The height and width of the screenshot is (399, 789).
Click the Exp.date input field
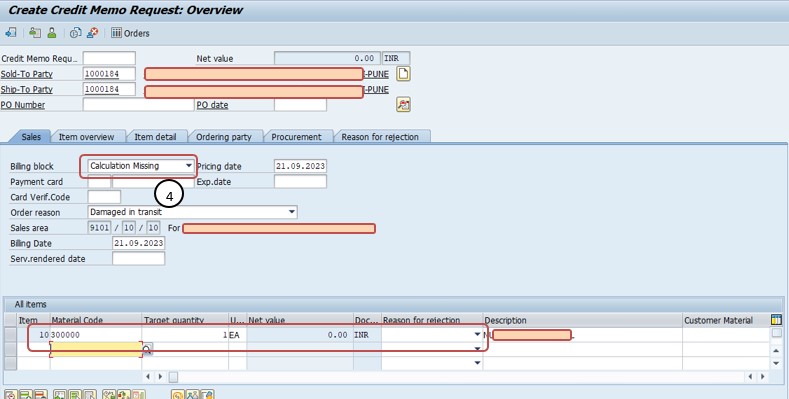coord(300,181)
